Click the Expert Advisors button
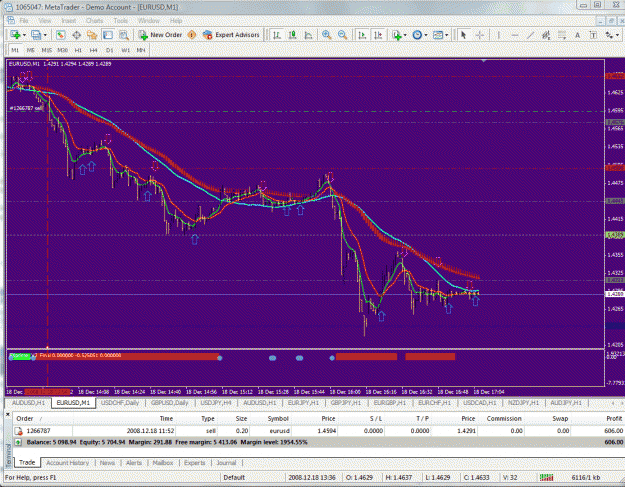The width and height of the screenshot is (625, 487). (231, 35)
